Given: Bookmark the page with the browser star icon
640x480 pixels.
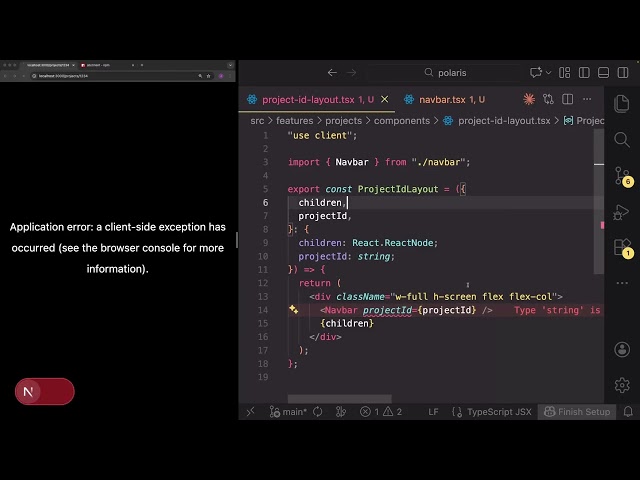Looking at the screenshot, I should 208,76.
